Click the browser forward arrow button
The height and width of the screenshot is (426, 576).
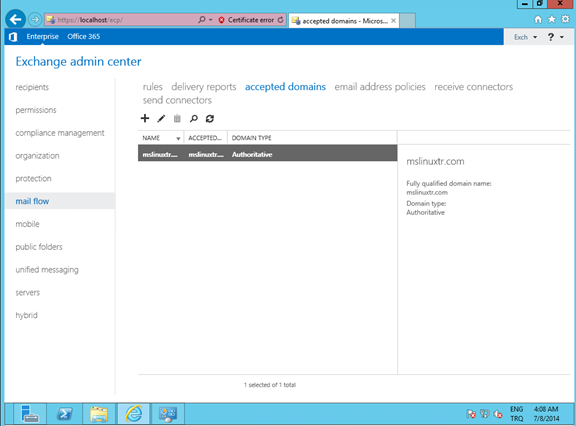tap(35, 19)
